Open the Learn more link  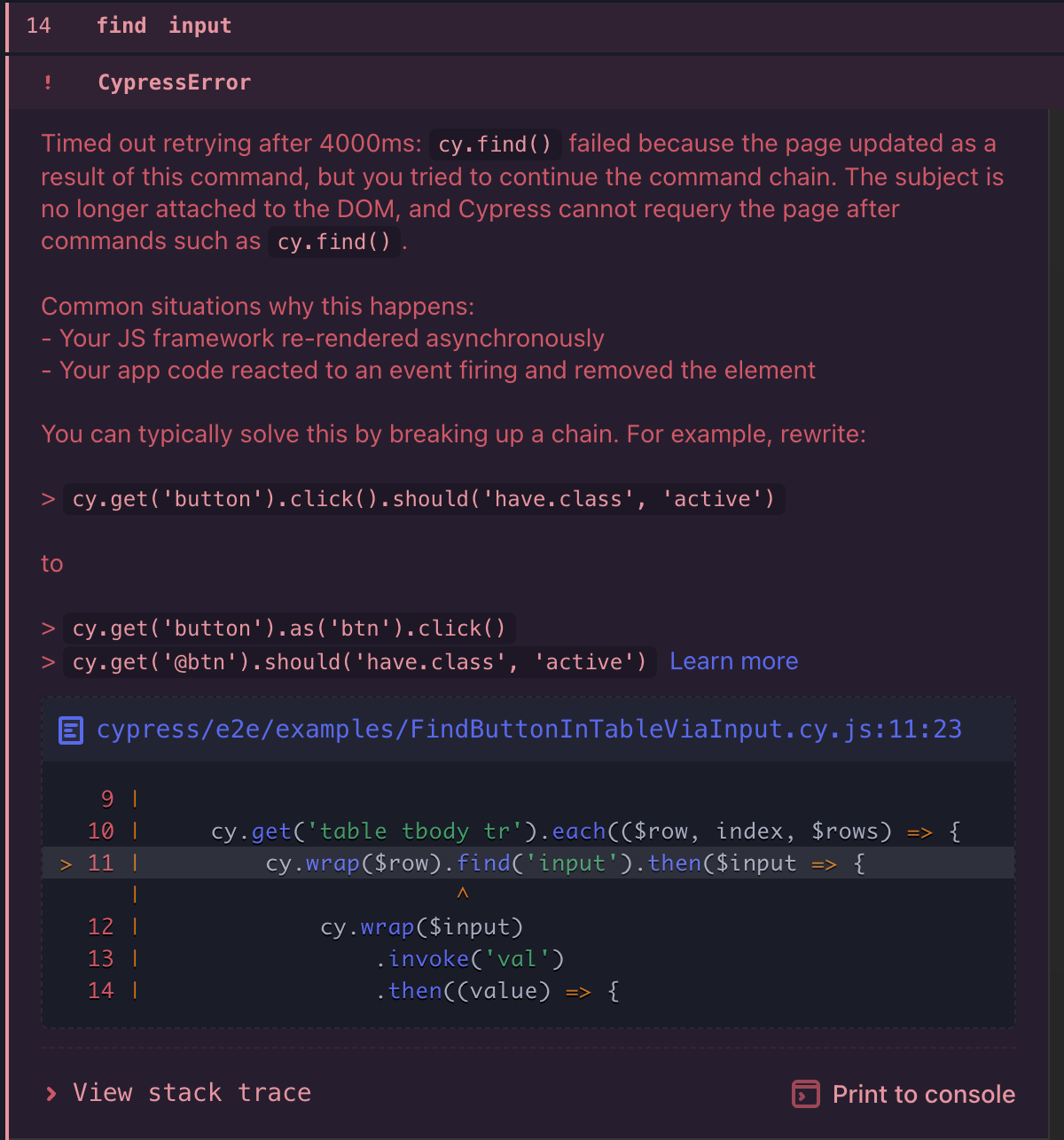point(734,661)
